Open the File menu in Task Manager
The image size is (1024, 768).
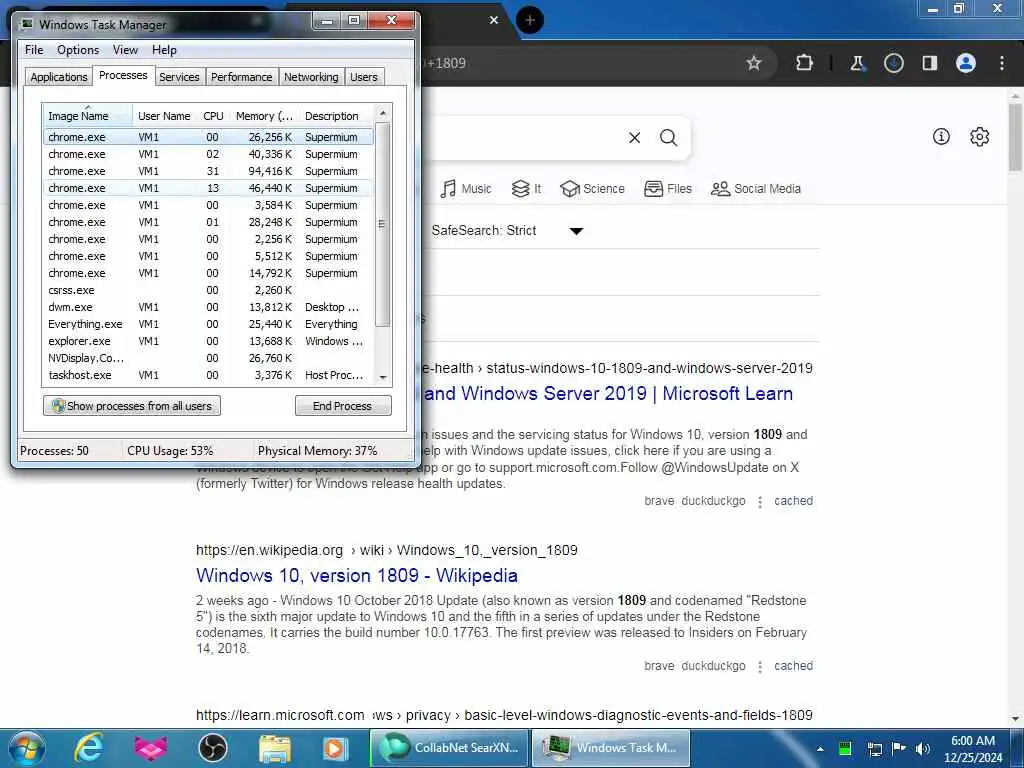[34, 50]
